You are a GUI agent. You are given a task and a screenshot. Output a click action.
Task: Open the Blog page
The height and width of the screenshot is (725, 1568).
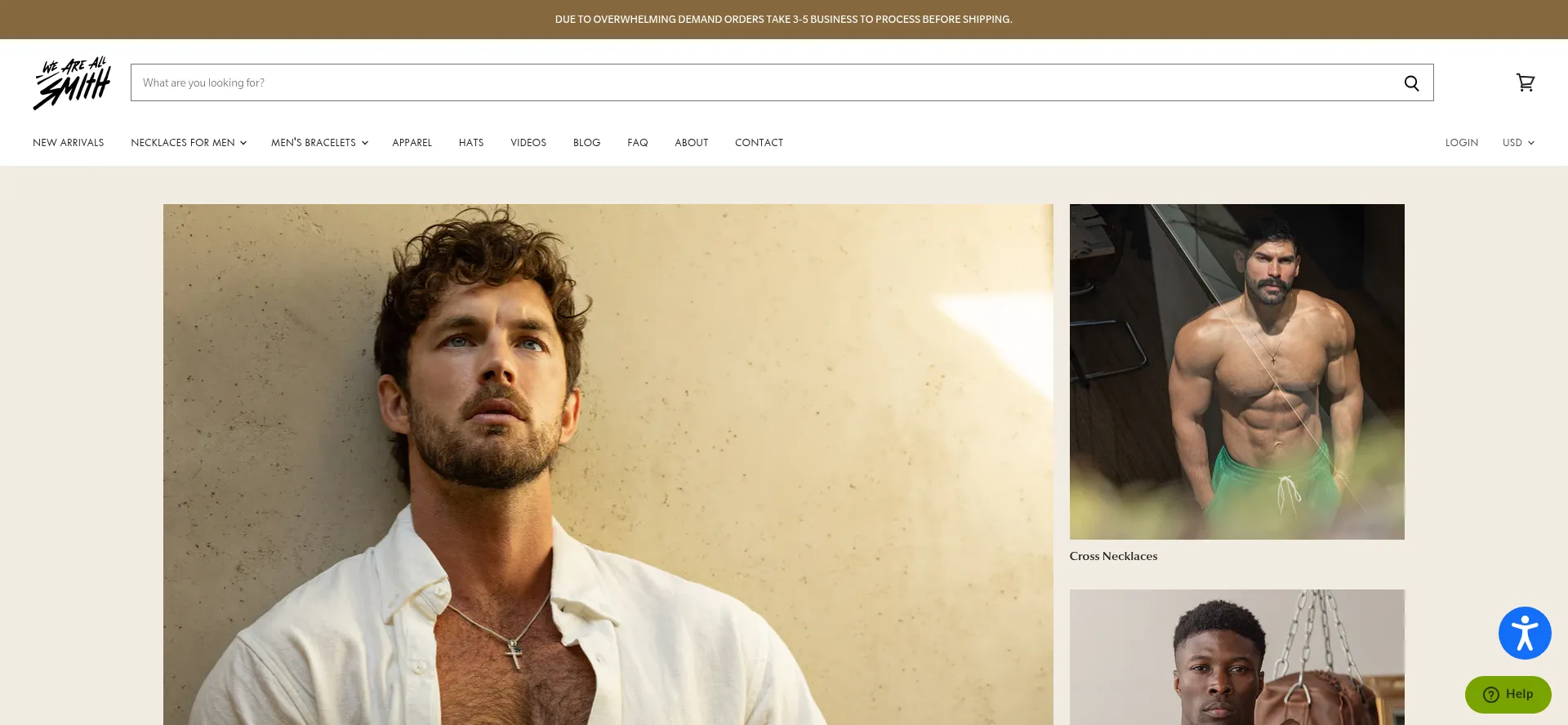(x=586, y=143)
